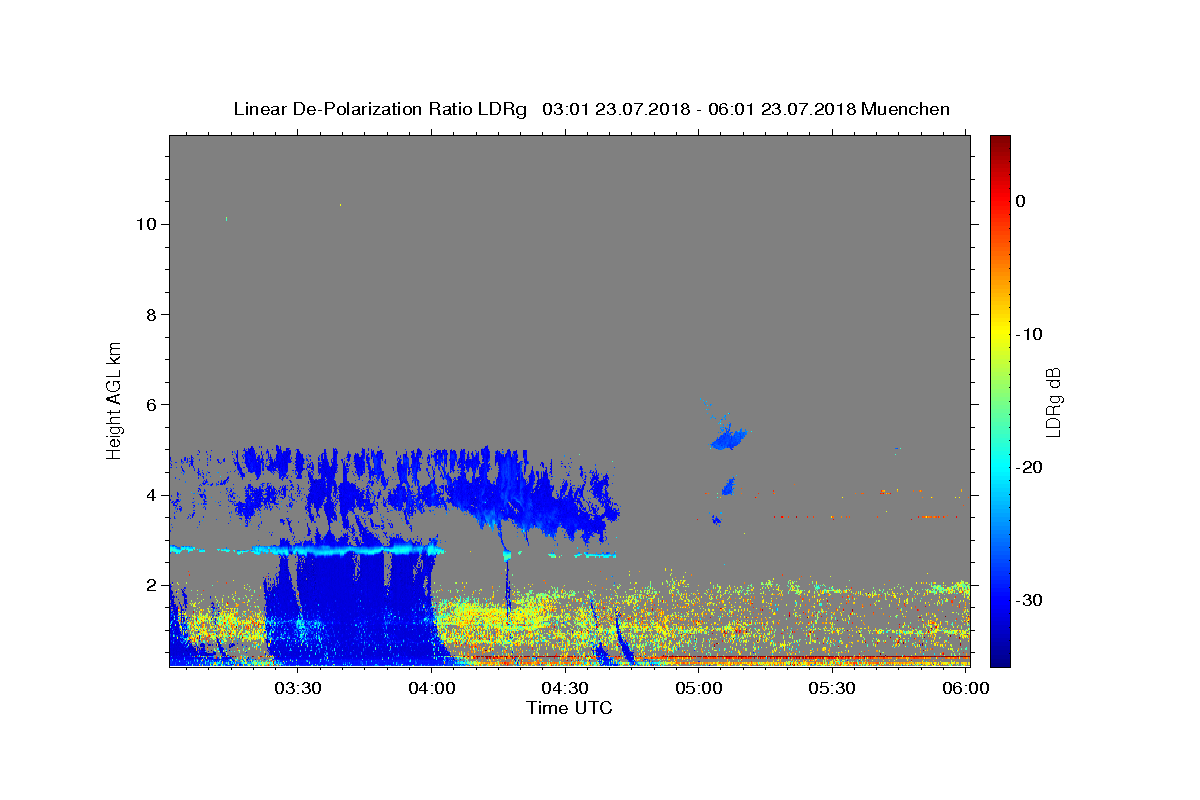Click the 04:30 time tick label

[x=565, y=688]
